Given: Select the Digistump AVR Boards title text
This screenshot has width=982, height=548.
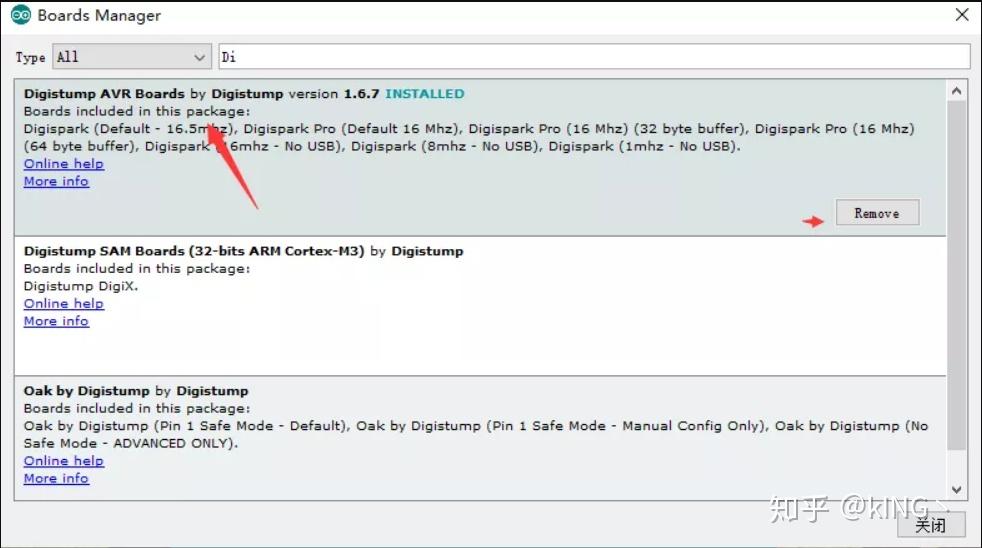Looking at the screenshot, I should [x=104, y=93].
